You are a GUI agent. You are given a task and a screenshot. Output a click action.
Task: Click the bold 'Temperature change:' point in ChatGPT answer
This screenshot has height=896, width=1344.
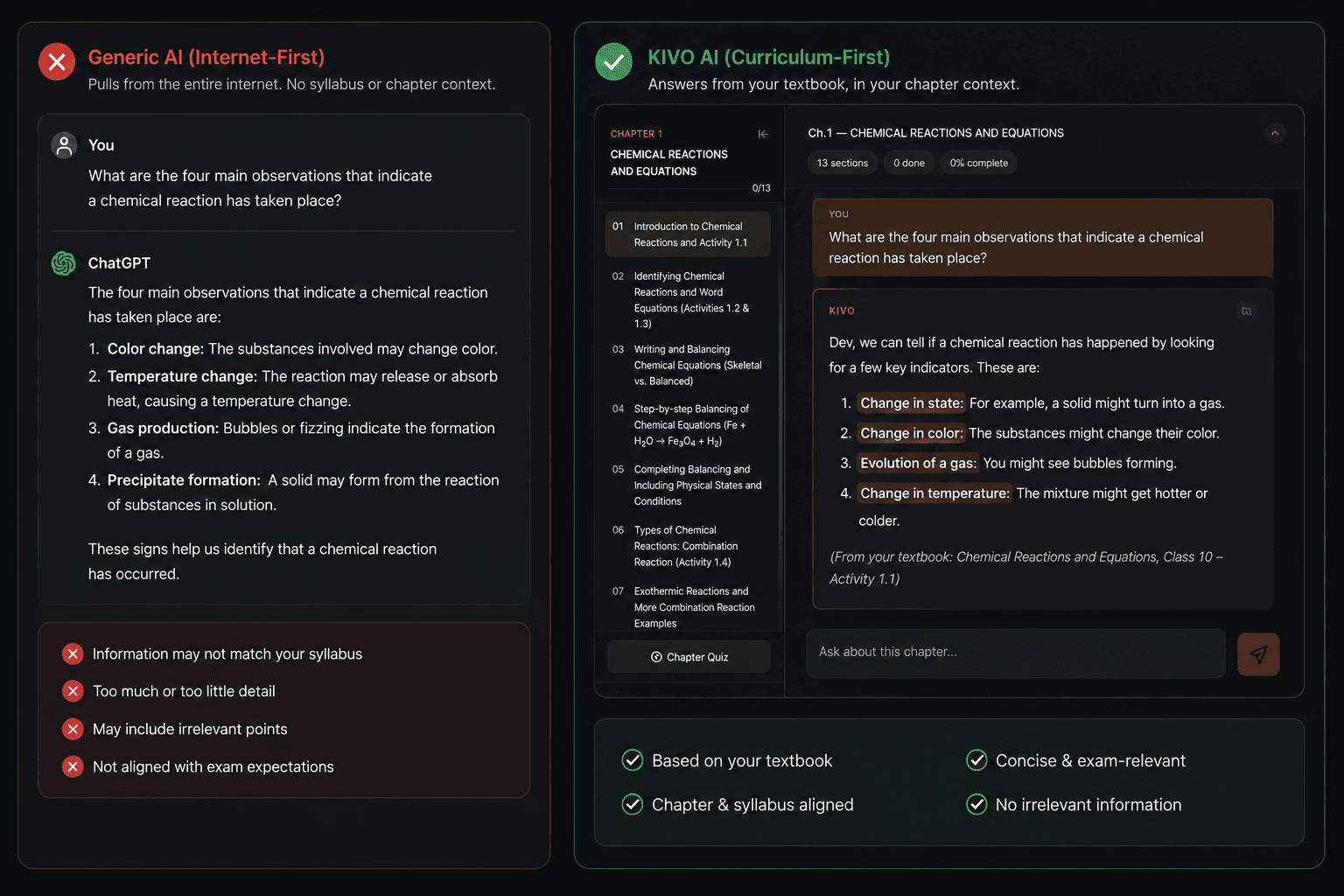(182, 376)
